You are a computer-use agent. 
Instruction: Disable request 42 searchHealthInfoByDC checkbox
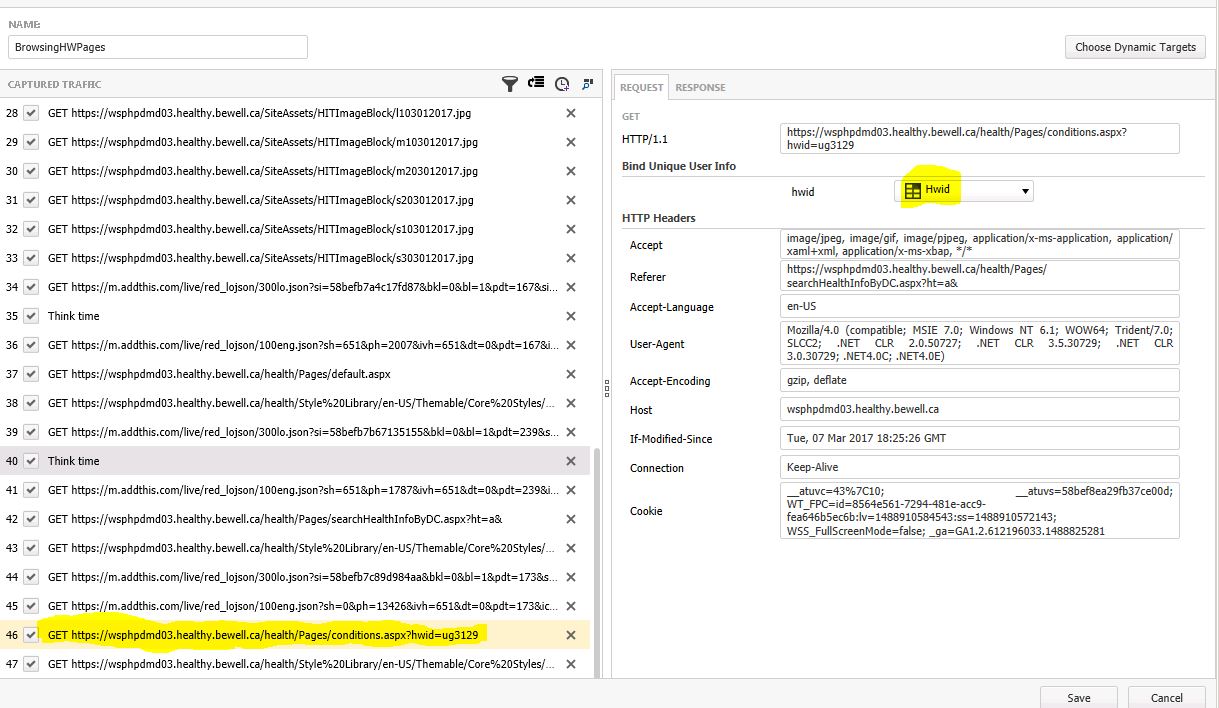click(x=31, y=519)
